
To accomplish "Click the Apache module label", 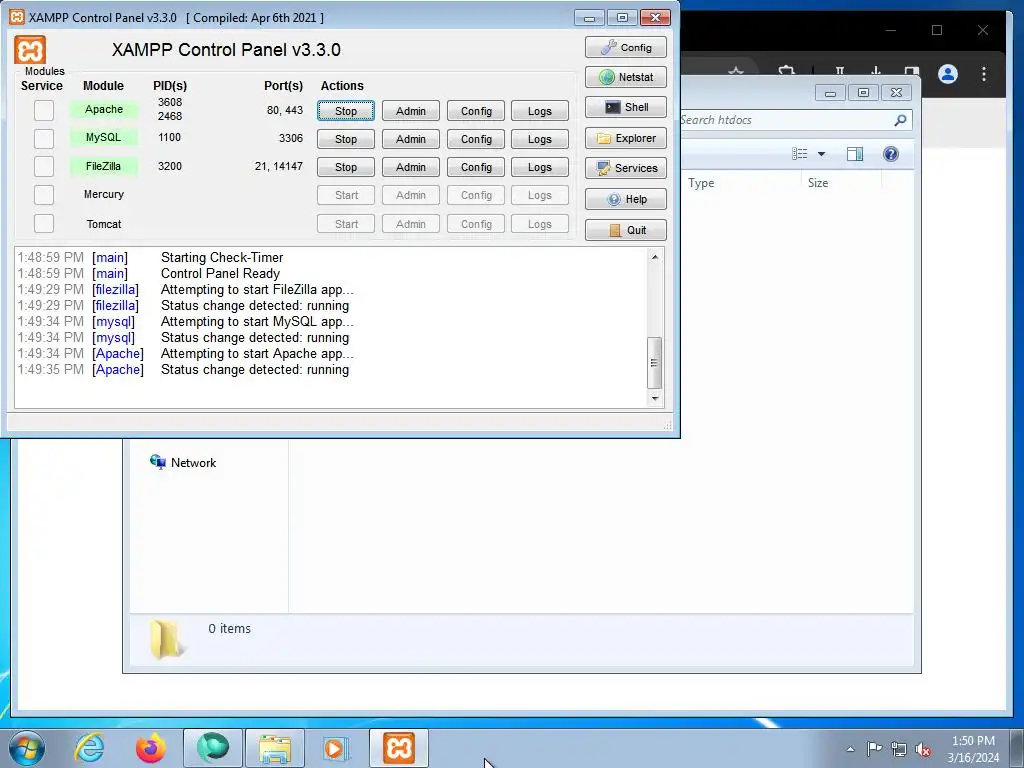I will (104, 109).
